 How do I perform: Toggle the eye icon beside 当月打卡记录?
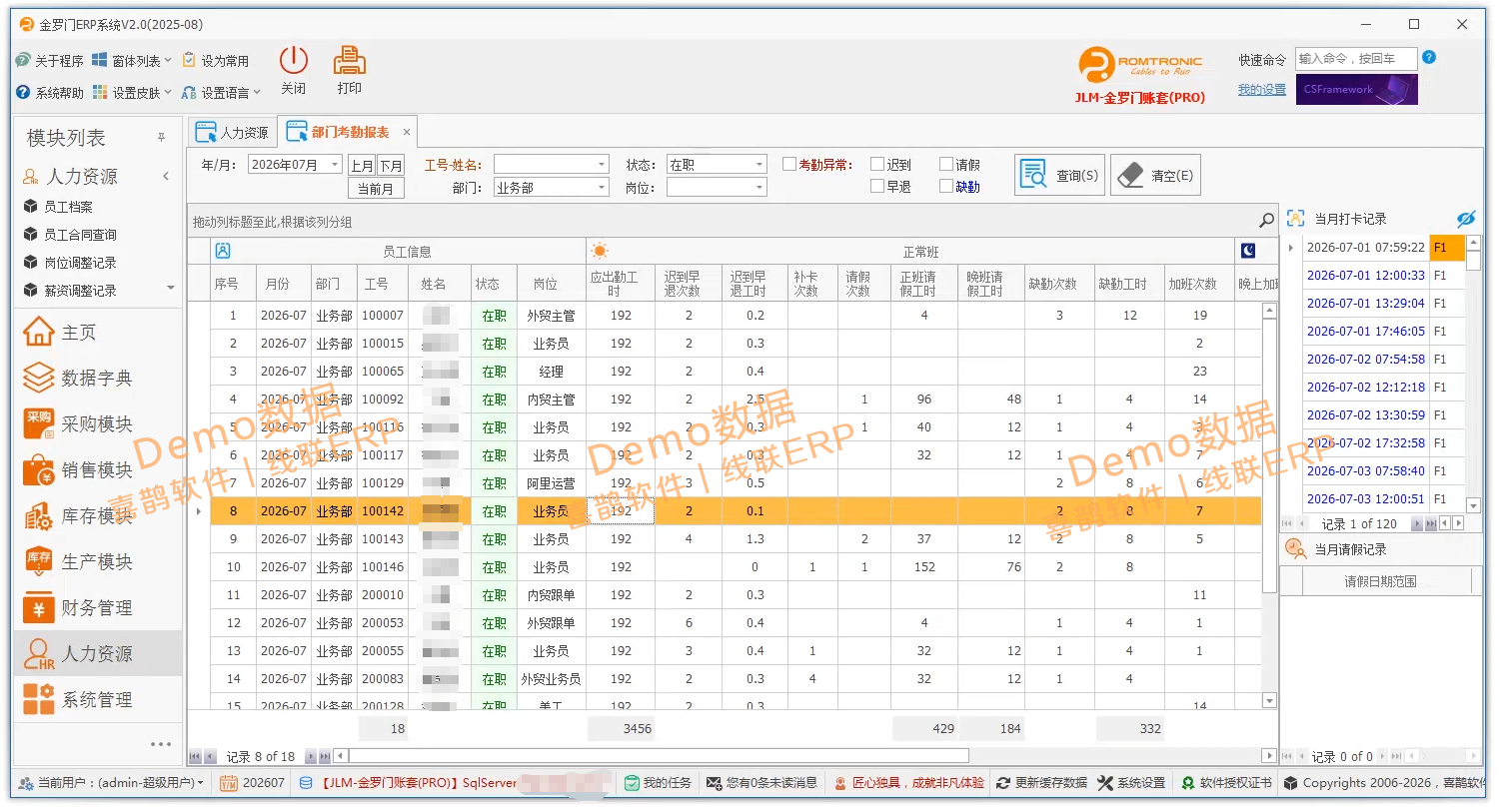(x=1465, y=219)
